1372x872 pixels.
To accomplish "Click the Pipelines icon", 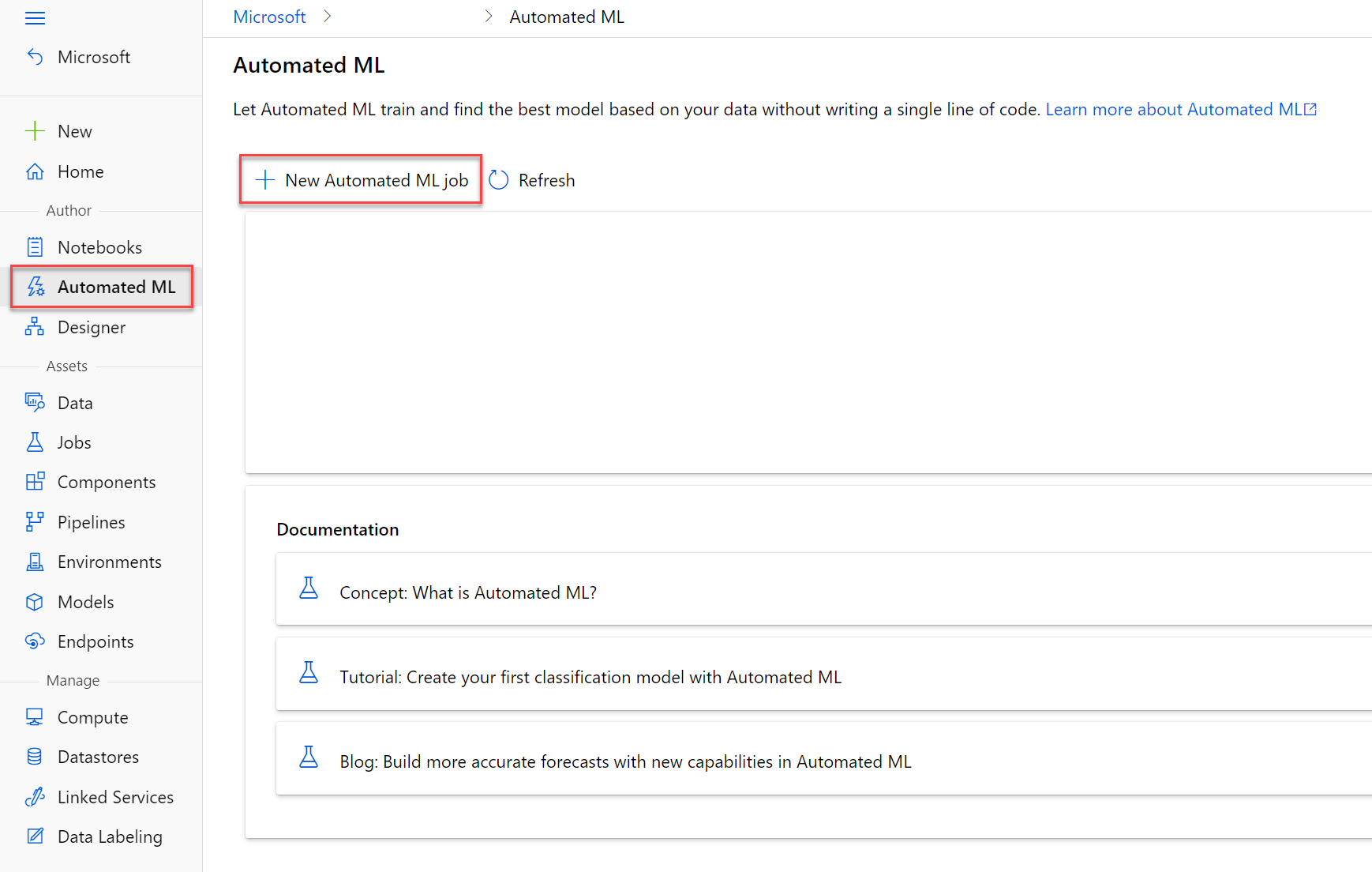I will [35, 522].
